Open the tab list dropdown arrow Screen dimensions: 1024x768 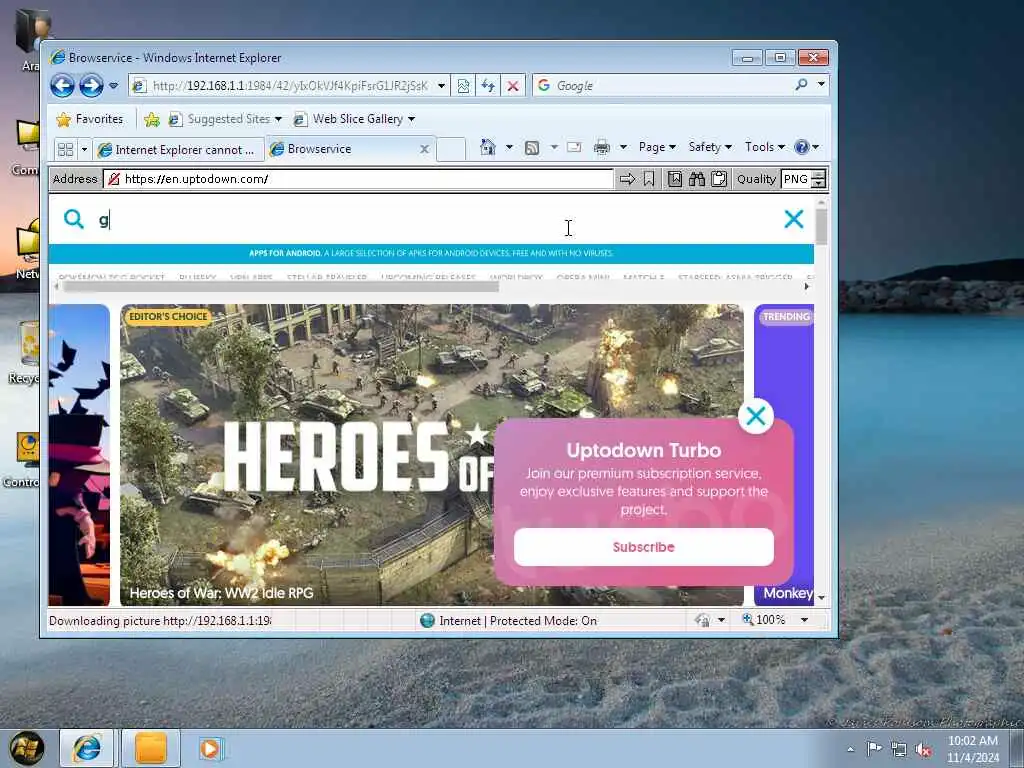tap(84, 150)
